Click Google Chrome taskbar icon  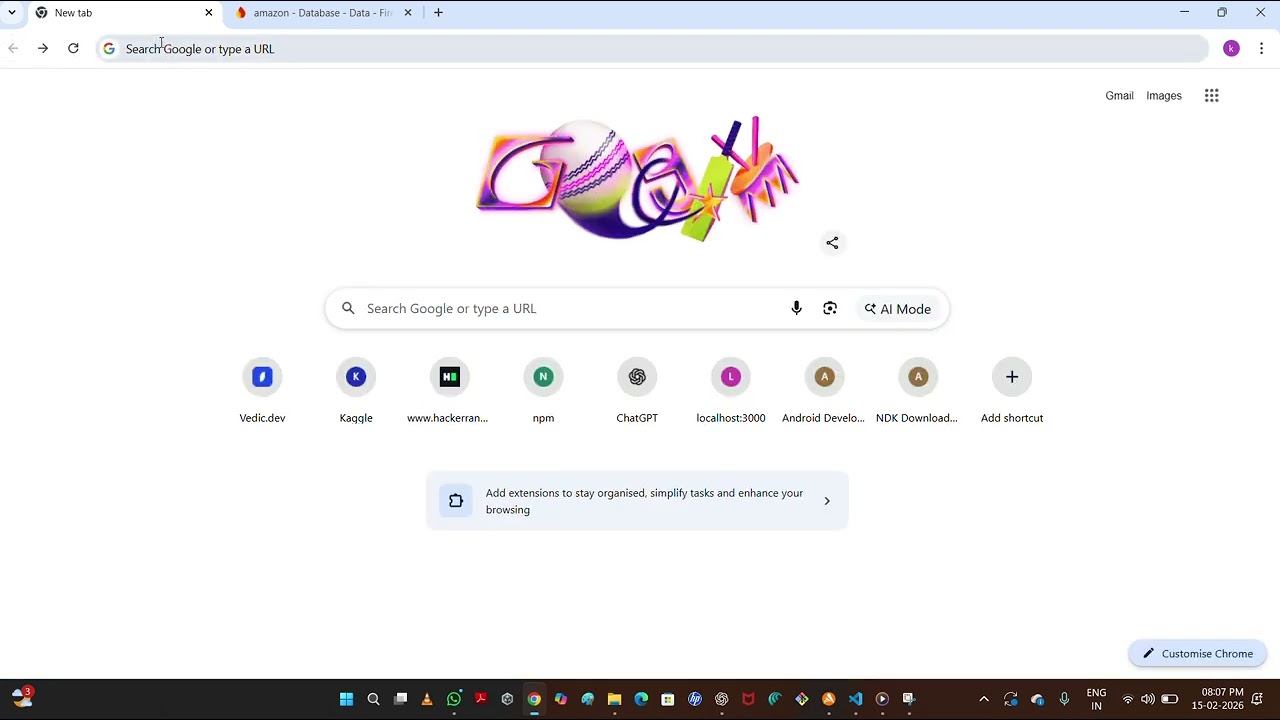(x=534, y=699)
